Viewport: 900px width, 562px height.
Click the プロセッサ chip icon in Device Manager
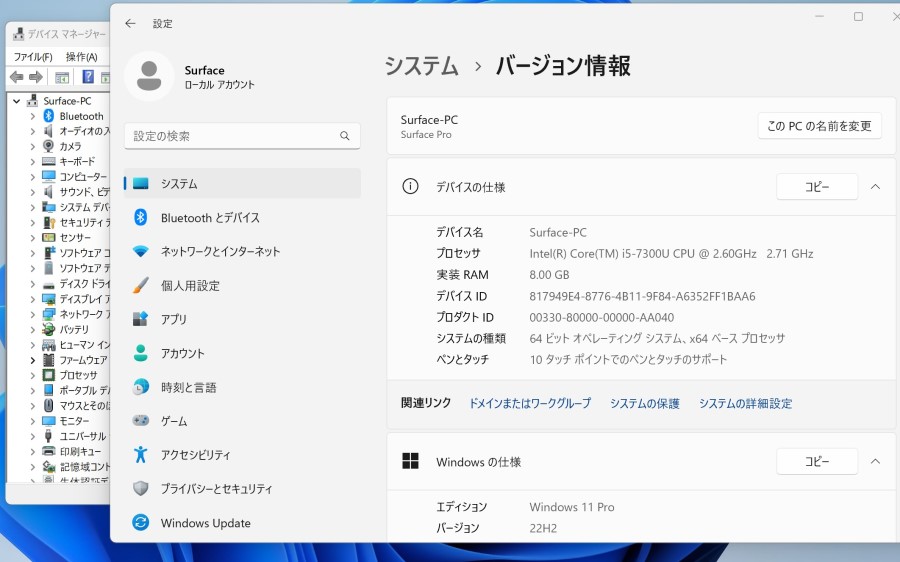49,375
